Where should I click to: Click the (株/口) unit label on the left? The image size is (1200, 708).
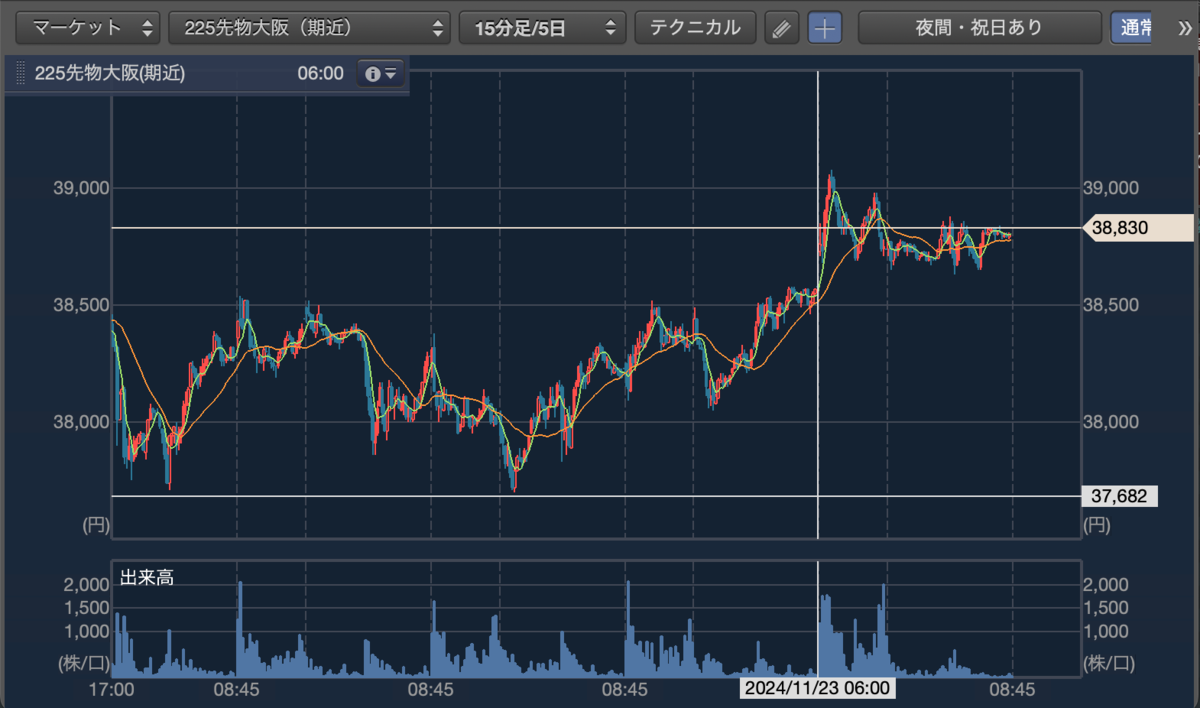click(x=83, y=662)
